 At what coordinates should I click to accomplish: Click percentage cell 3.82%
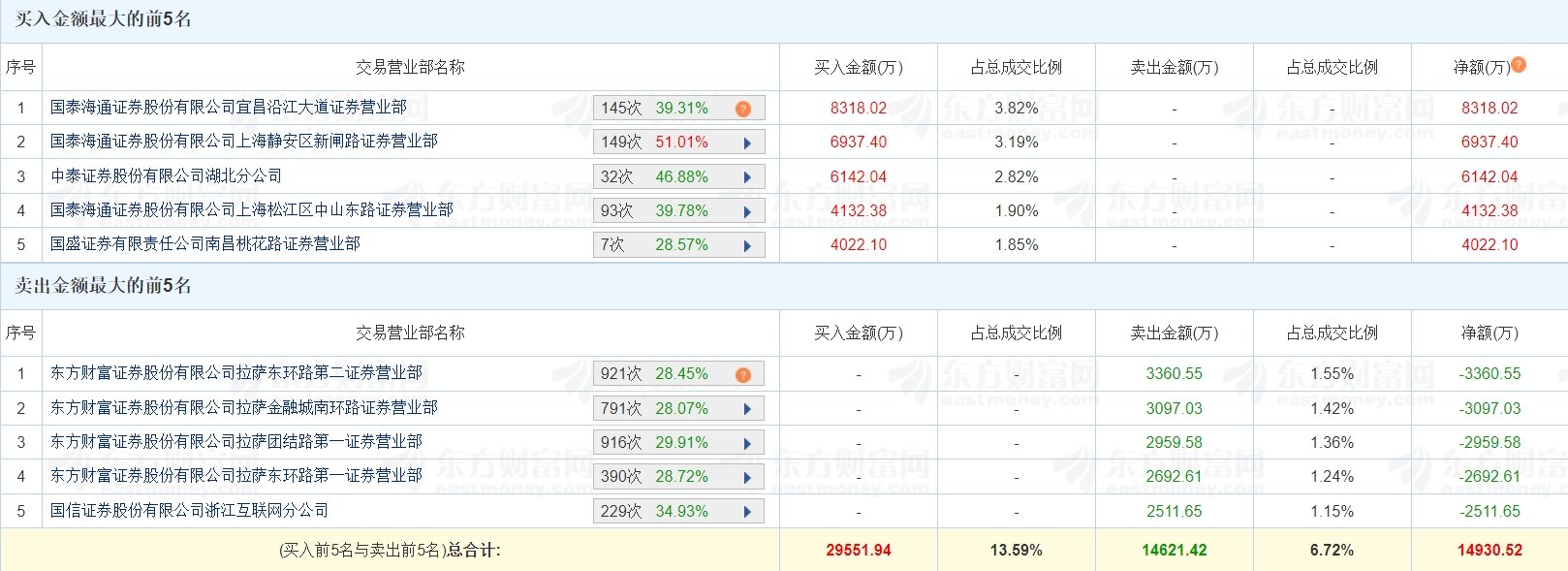pyautogui.click(x=1017, y=109)
